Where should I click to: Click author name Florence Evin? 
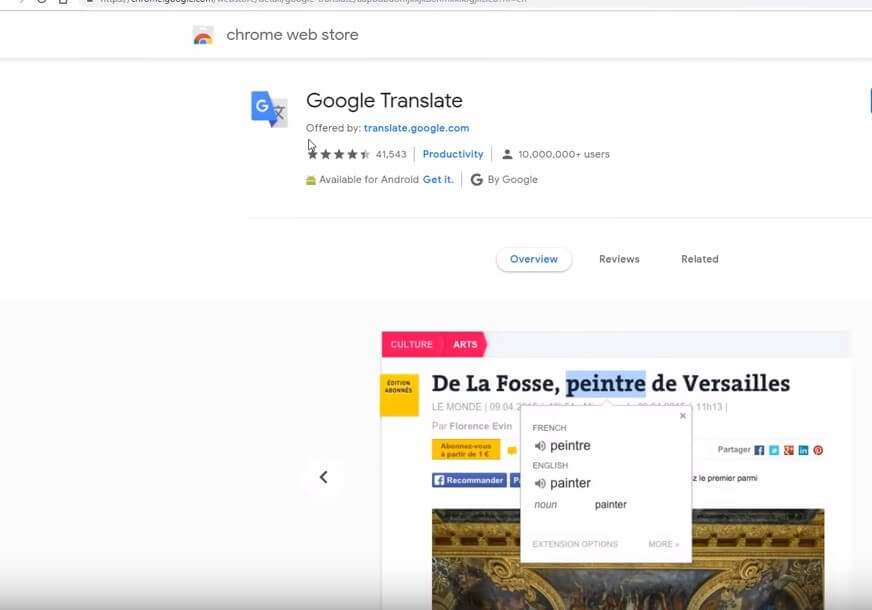pyautogui.click(x=480, y=426)
